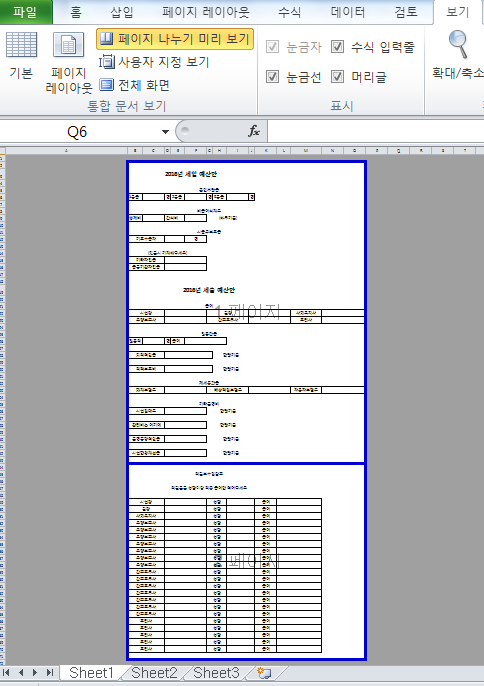Click 페이지 나누기 미리 보기 button
Screen dimensions: 484x686
175,39
